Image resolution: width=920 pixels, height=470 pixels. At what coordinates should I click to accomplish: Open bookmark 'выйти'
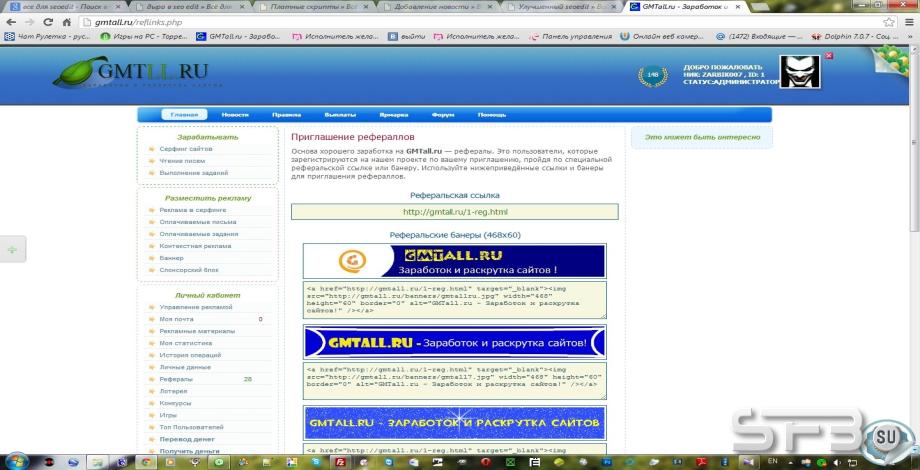(x=407, y=36)
